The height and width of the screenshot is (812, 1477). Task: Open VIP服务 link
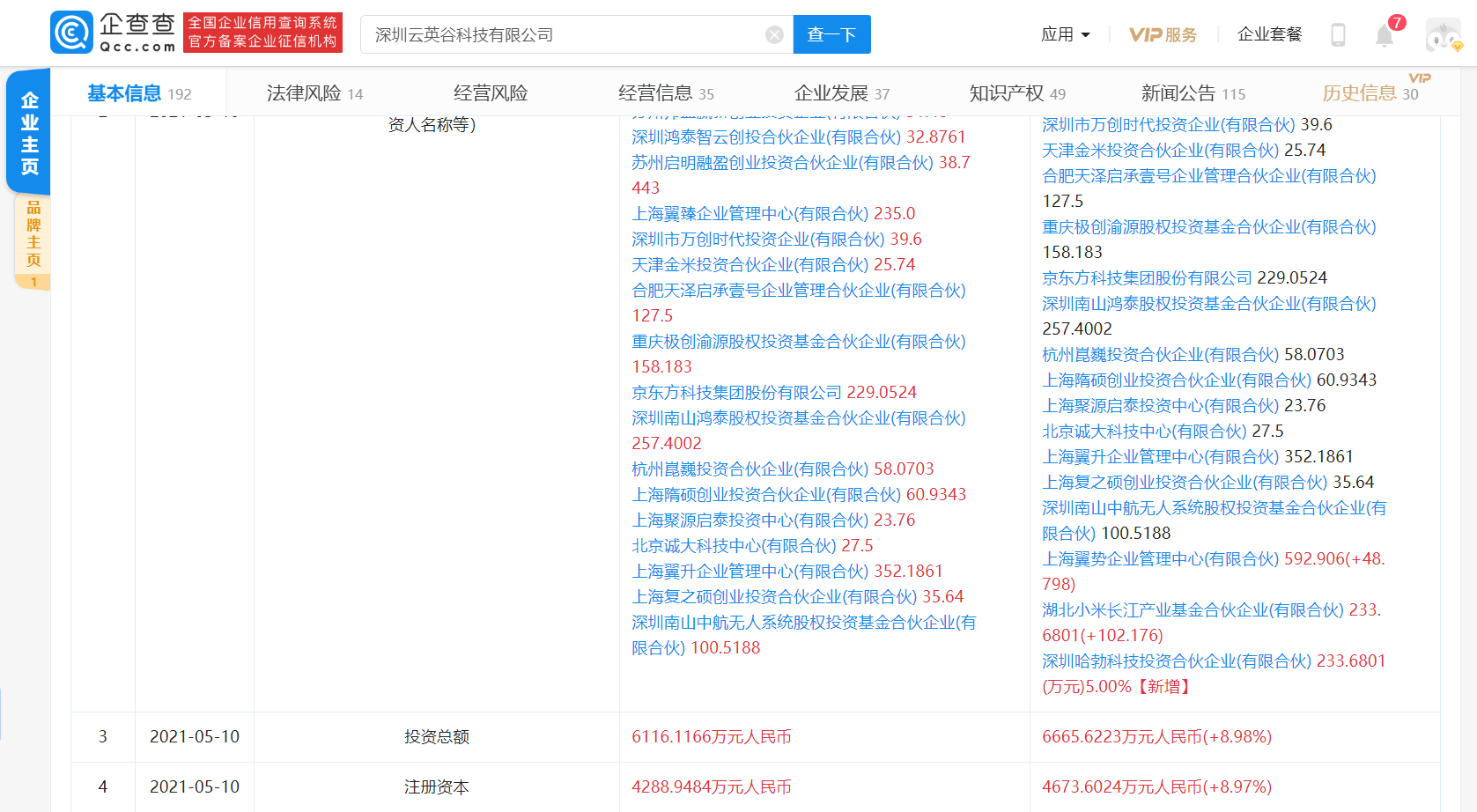point(1163,34)
